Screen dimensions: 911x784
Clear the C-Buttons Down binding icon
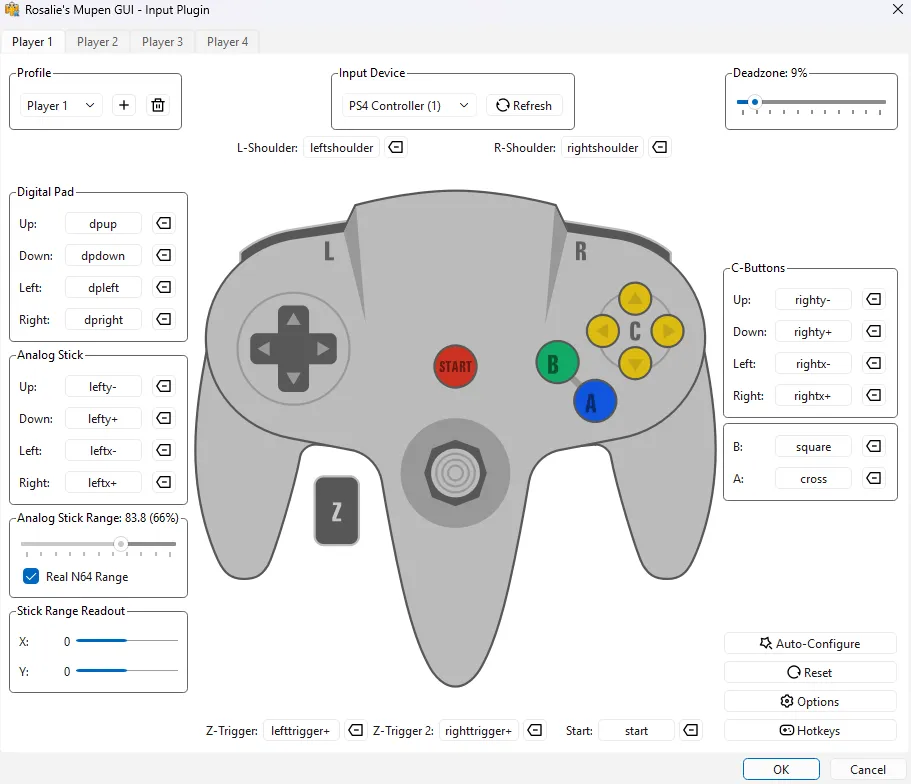[874, 331]
